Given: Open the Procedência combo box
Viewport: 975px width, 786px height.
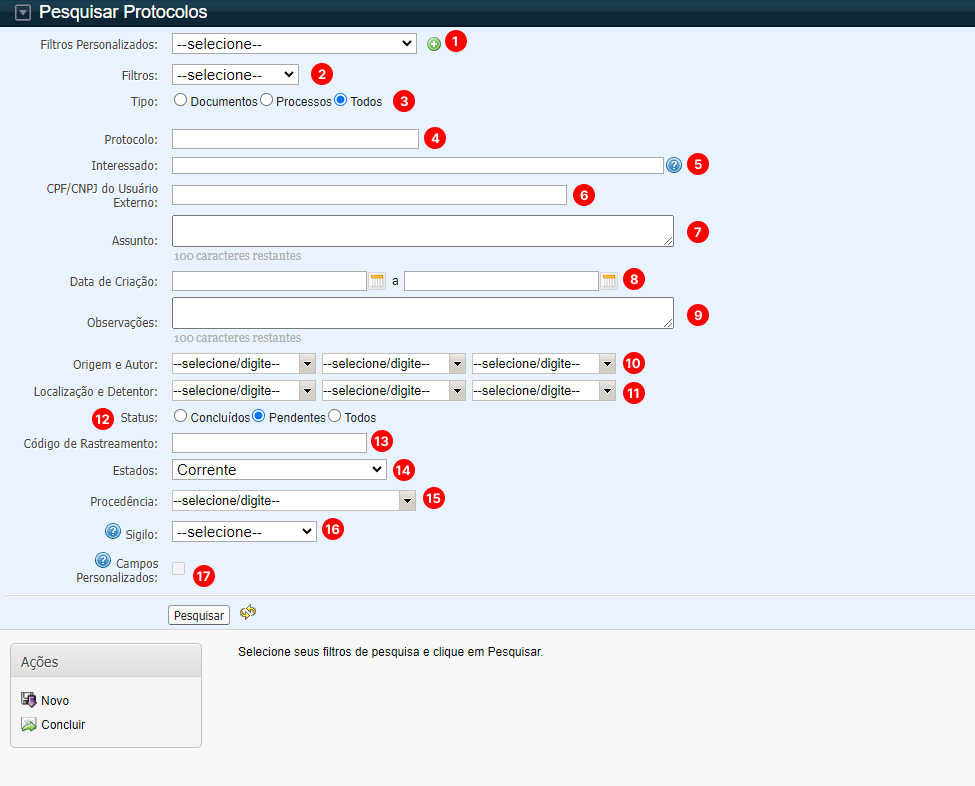Looking at the screenshot, I should [293, 501].
